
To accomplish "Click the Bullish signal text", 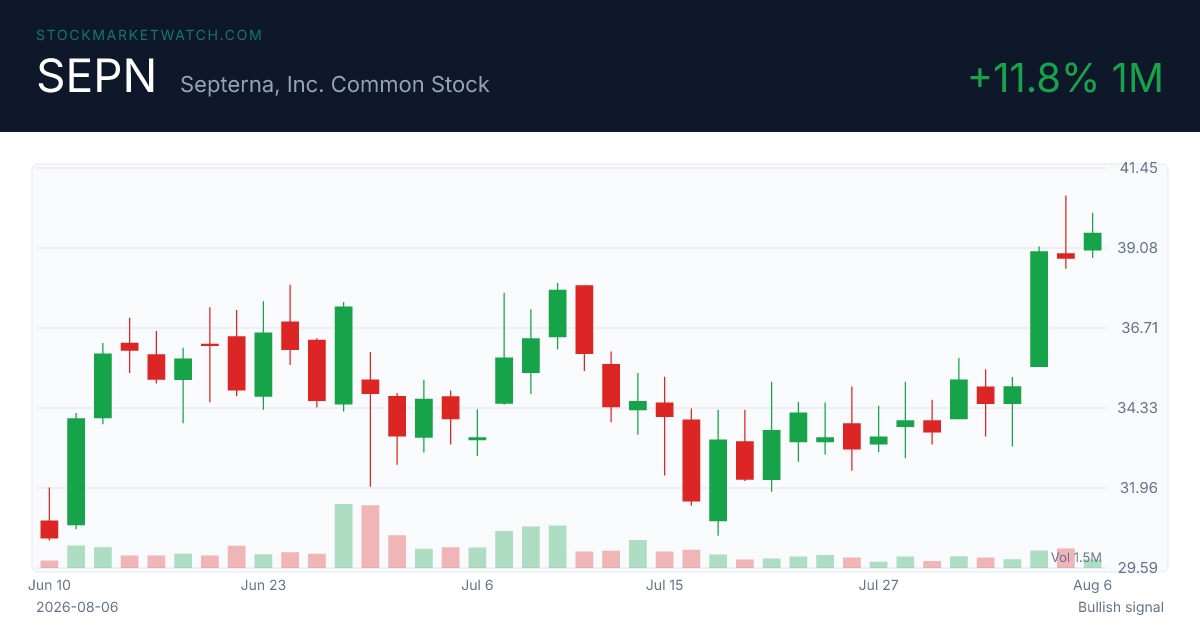I will coord(1121,607).
